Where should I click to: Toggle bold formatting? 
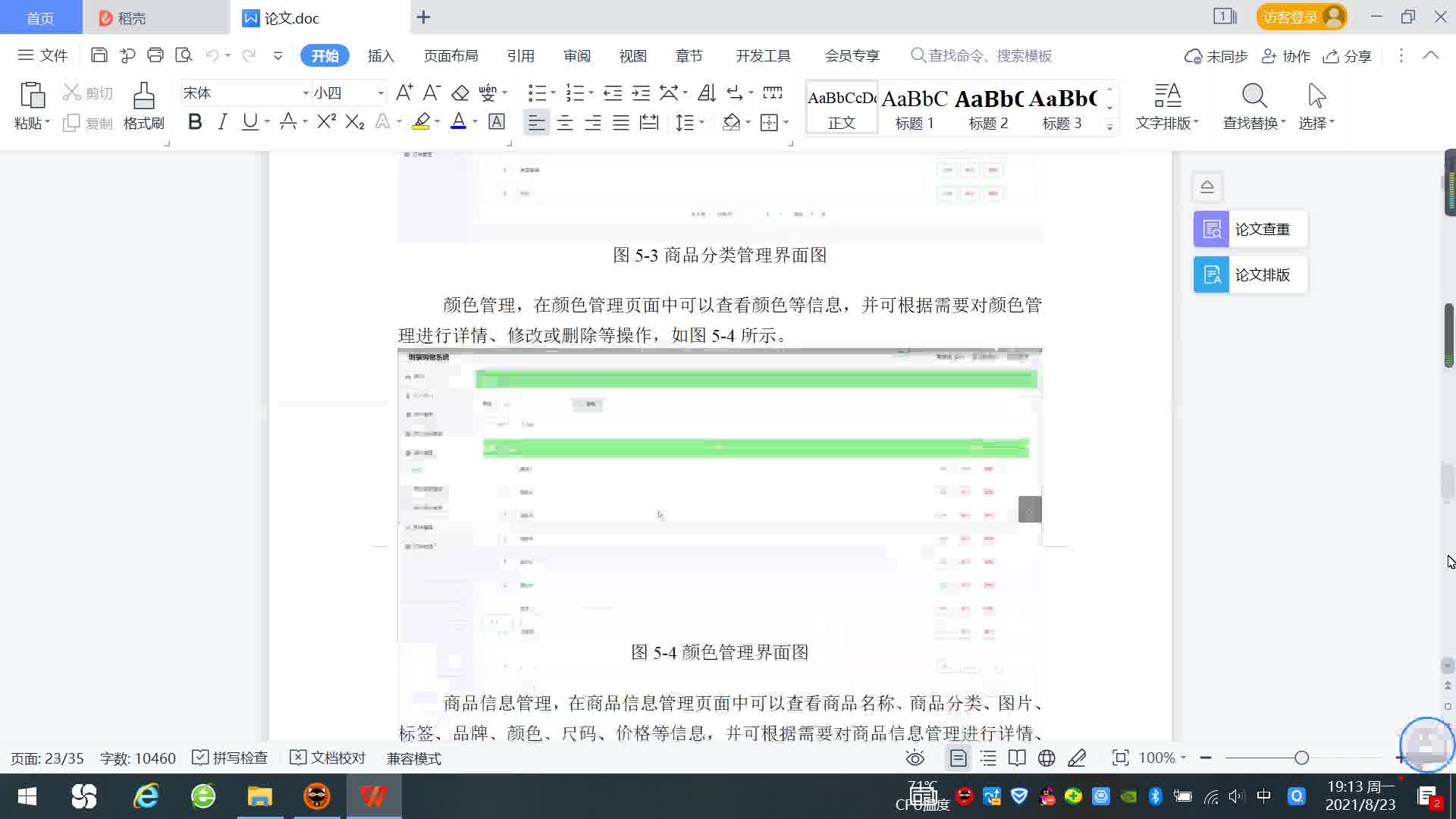195,122
